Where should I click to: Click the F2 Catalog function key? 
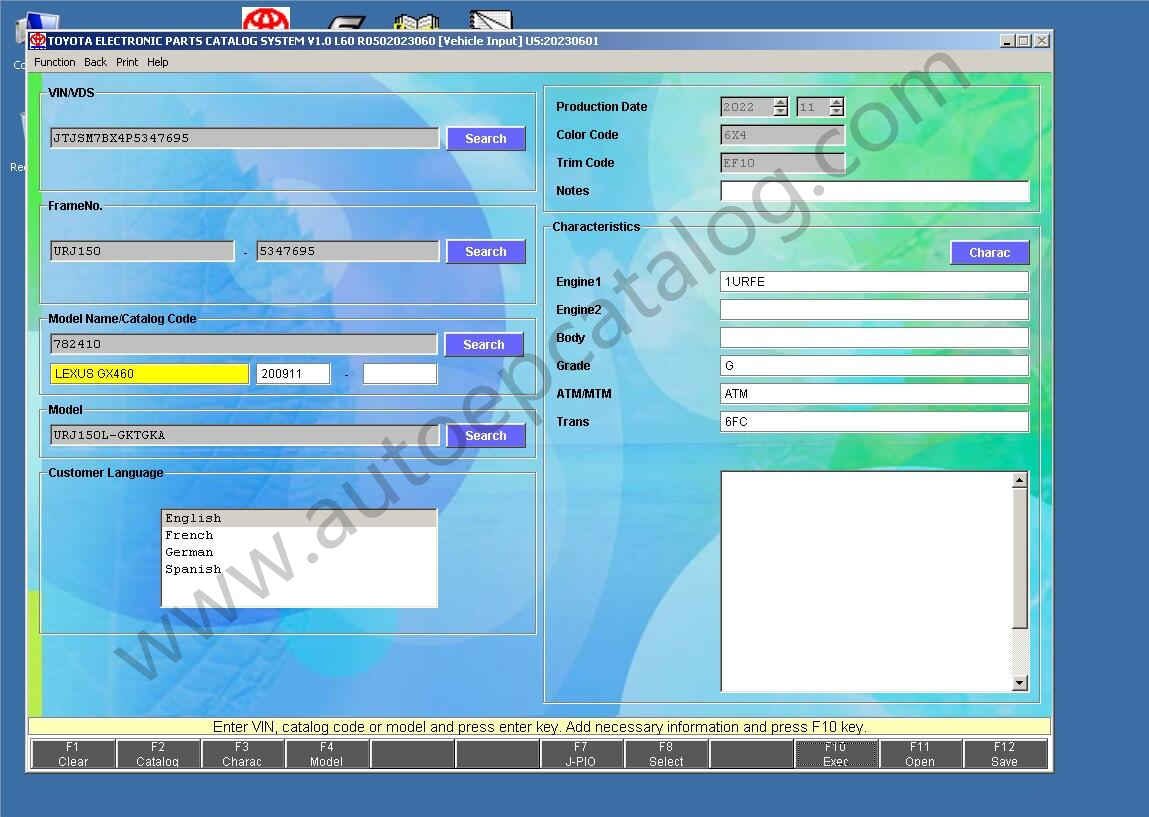[x=158, y=754]
